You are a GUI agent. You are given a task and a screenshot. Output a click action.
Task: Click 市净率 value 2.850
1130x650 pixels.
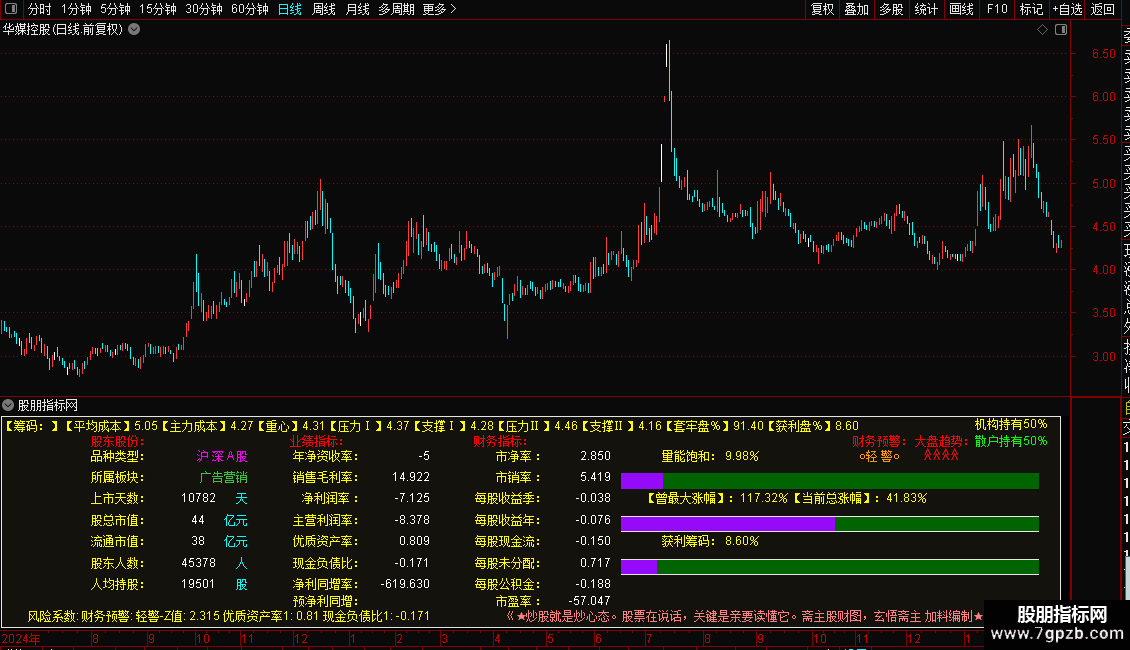(595, 456)
